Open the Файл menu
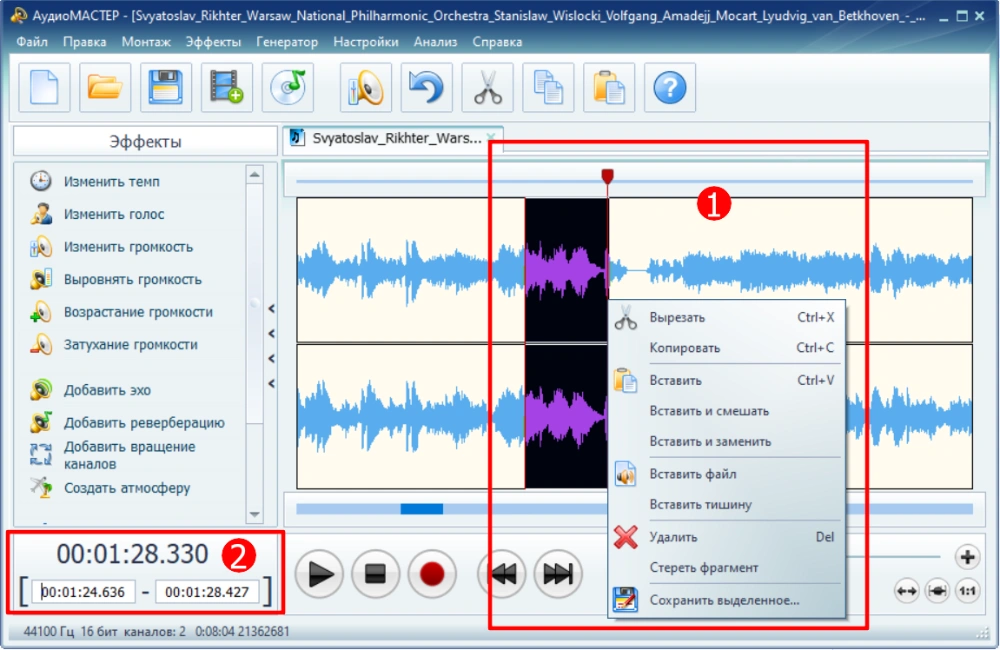 pyautogui.click(x=32, y=42)
